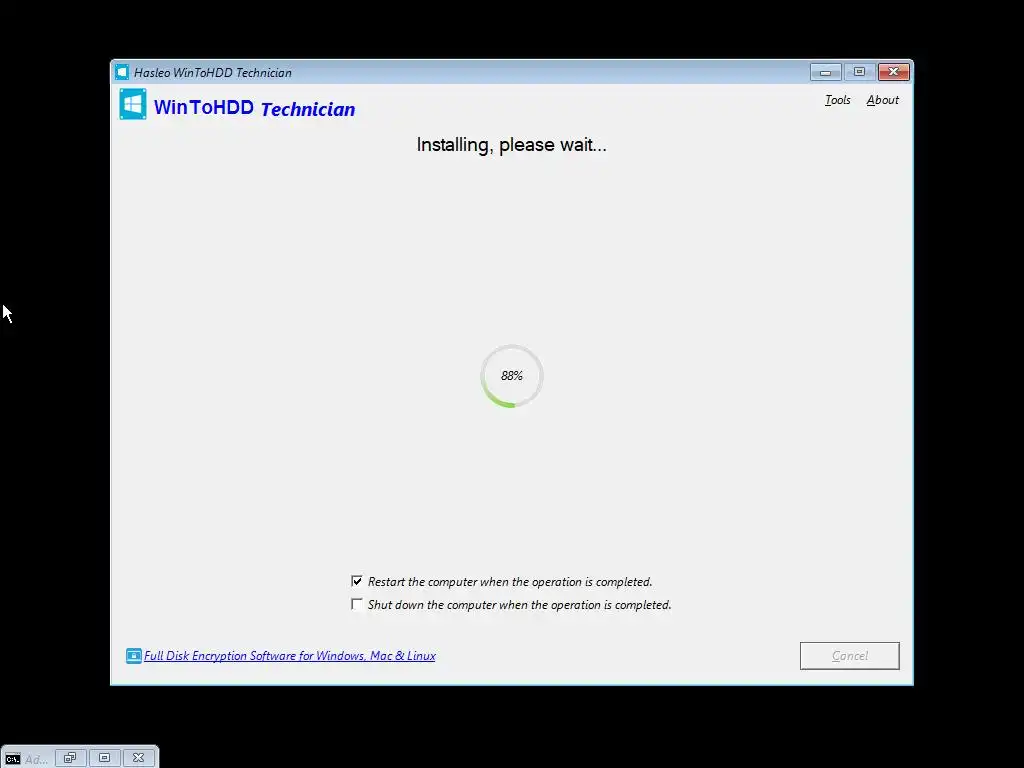
Task: Click the 'Installing, please wait...' heading
Action: click(x=511, y=144)
